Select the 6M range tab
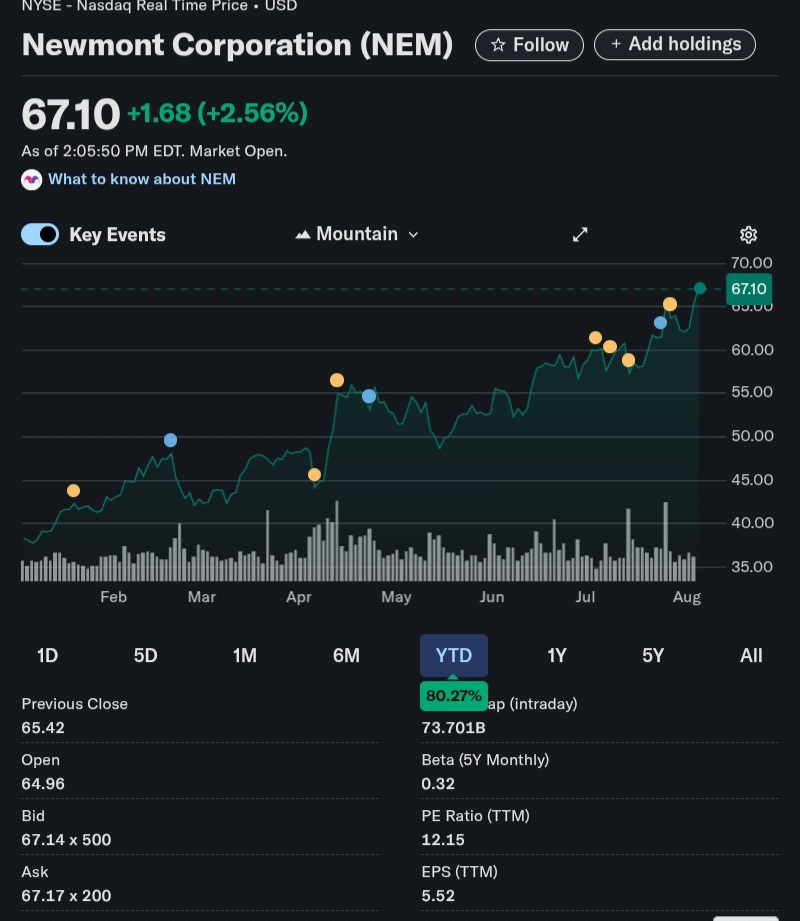This screenshot has height=921, width=800. point(346,656)
